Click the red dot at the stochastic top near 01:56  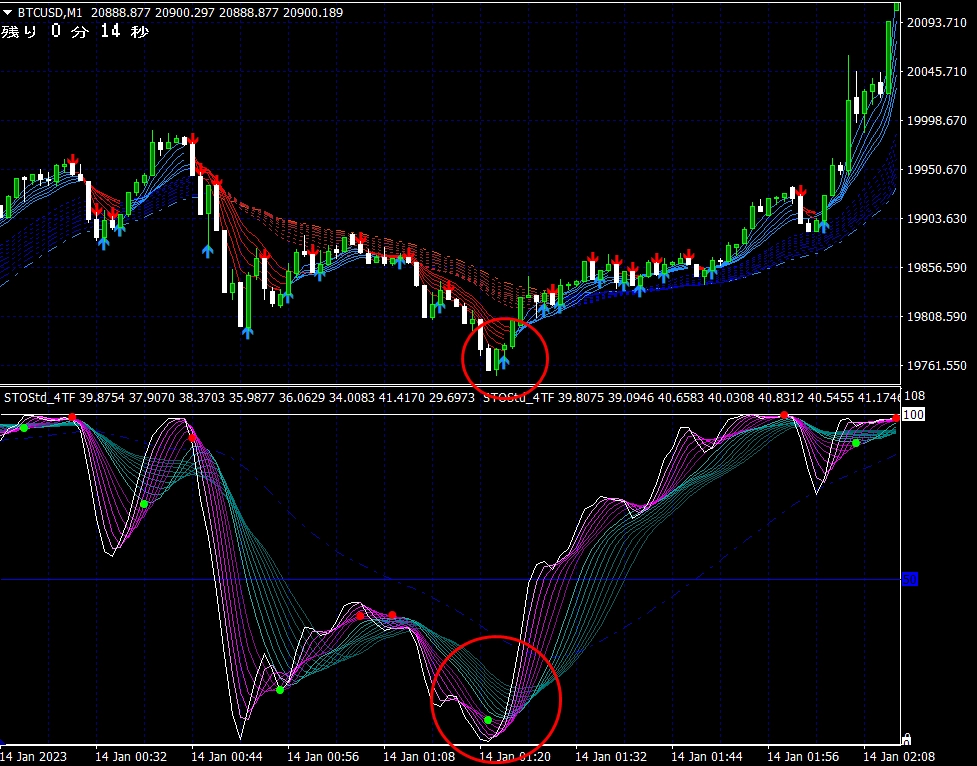[785, 415]
